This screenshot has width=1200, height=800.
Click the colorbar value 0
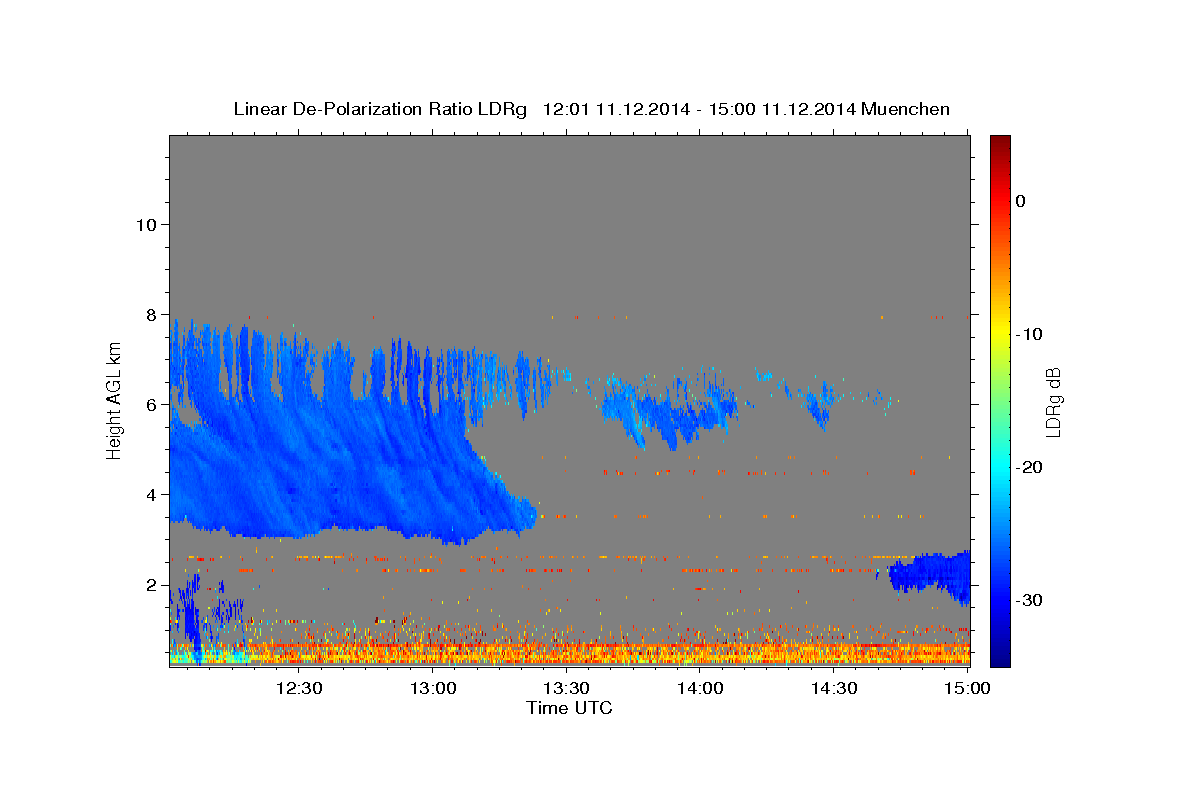[1020, 201]
